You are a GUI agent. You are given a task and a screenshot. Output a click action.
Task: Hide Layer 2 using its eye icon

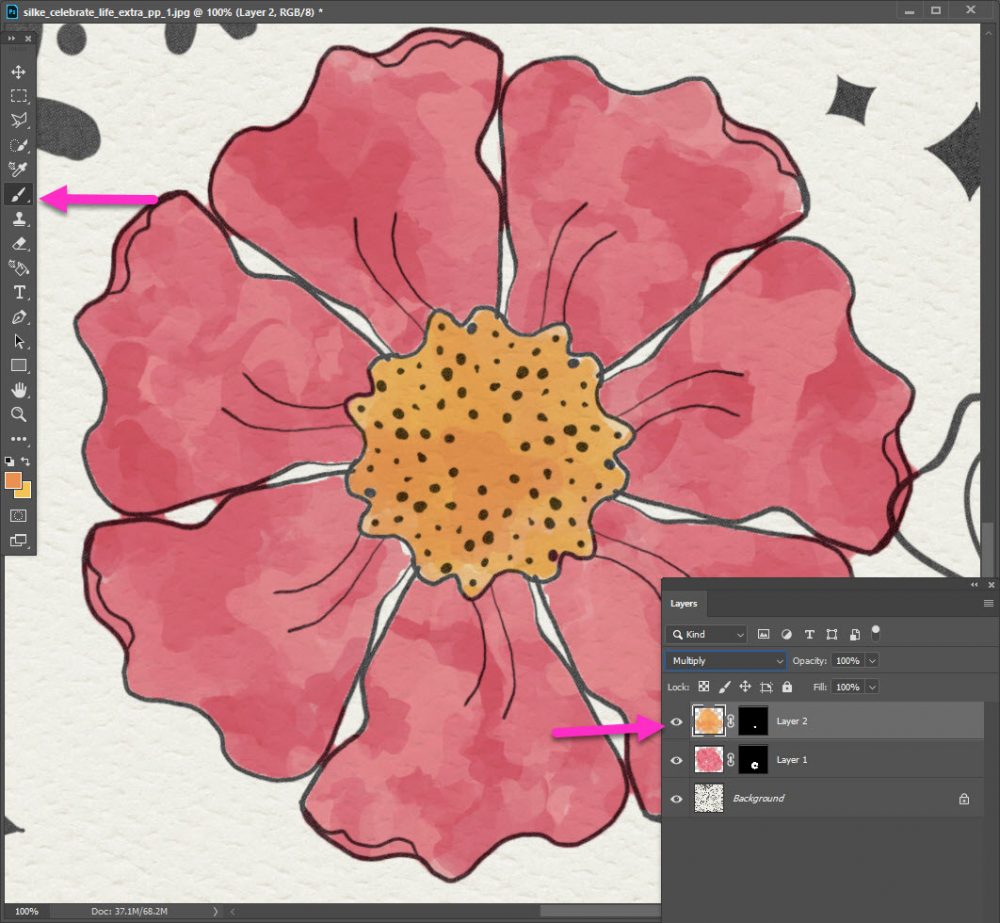pyautogui.click(x=677, y=721)
